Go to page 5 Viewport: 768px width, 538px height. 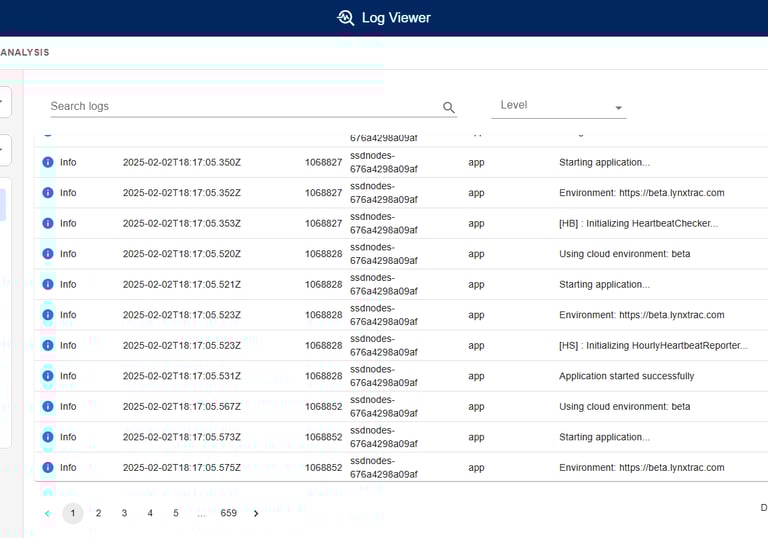pos(176,514)
